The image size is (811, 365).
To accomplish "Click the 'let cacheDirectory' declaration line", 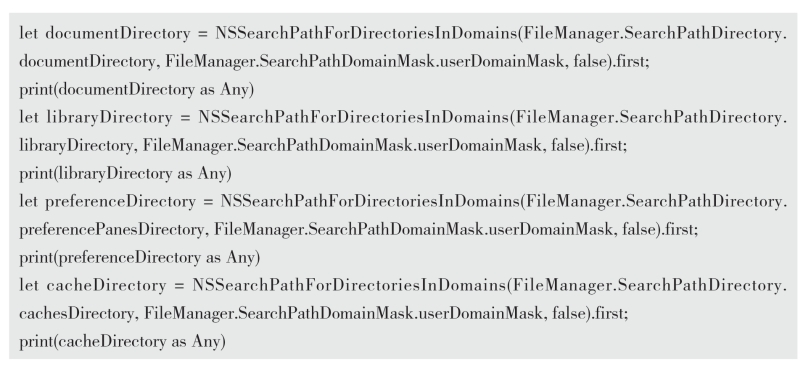I will tap(403, 285).
